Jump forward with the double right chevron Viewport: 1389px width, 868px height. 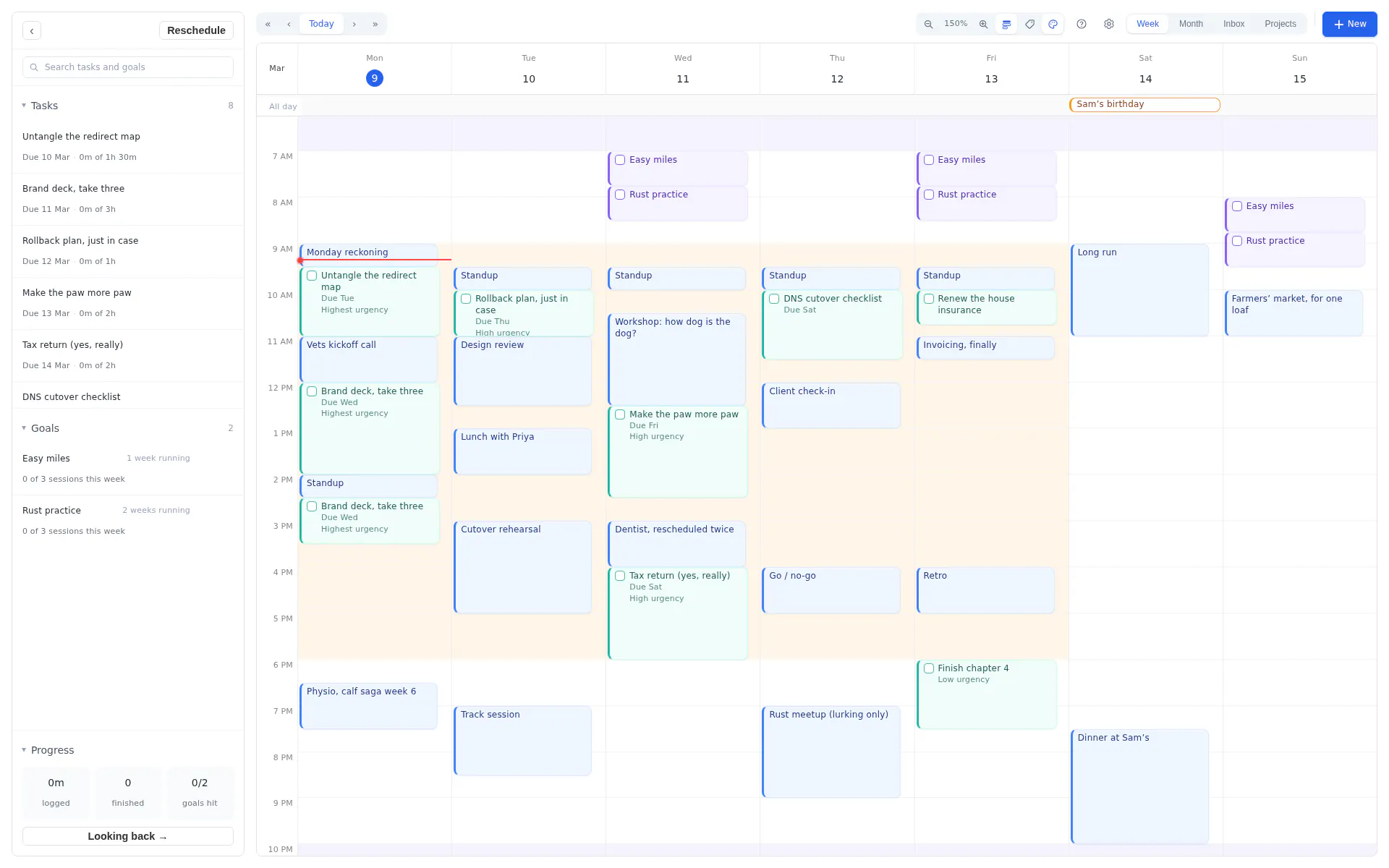(x=375, y=24)
